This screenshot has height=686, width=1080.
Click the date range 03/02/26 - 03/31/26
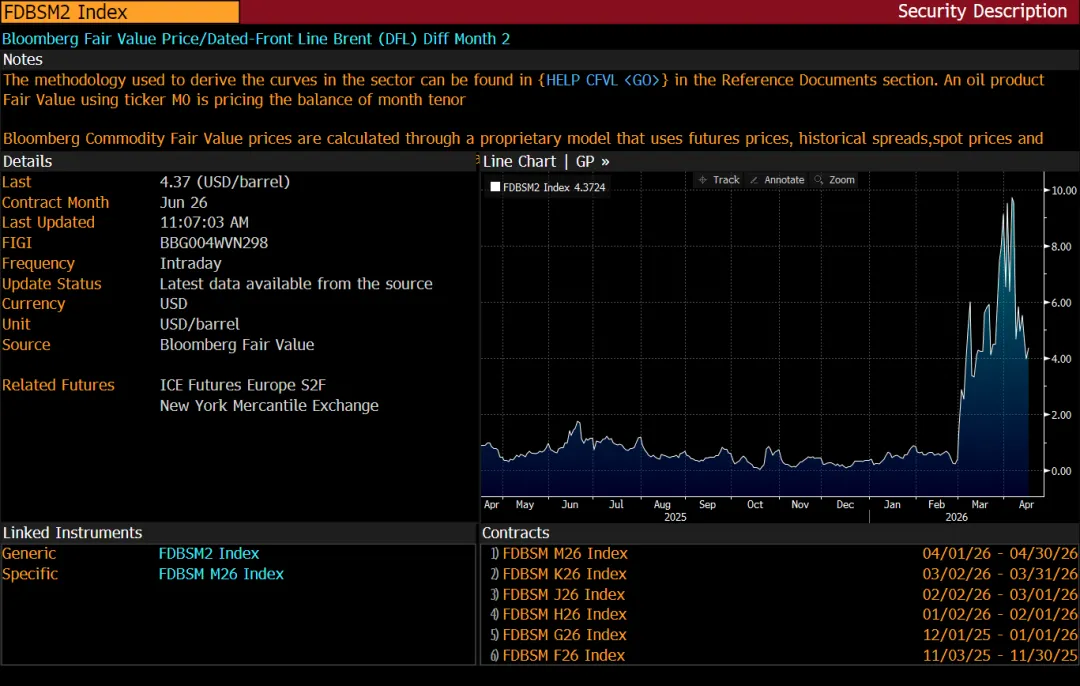coord(1000,574)
